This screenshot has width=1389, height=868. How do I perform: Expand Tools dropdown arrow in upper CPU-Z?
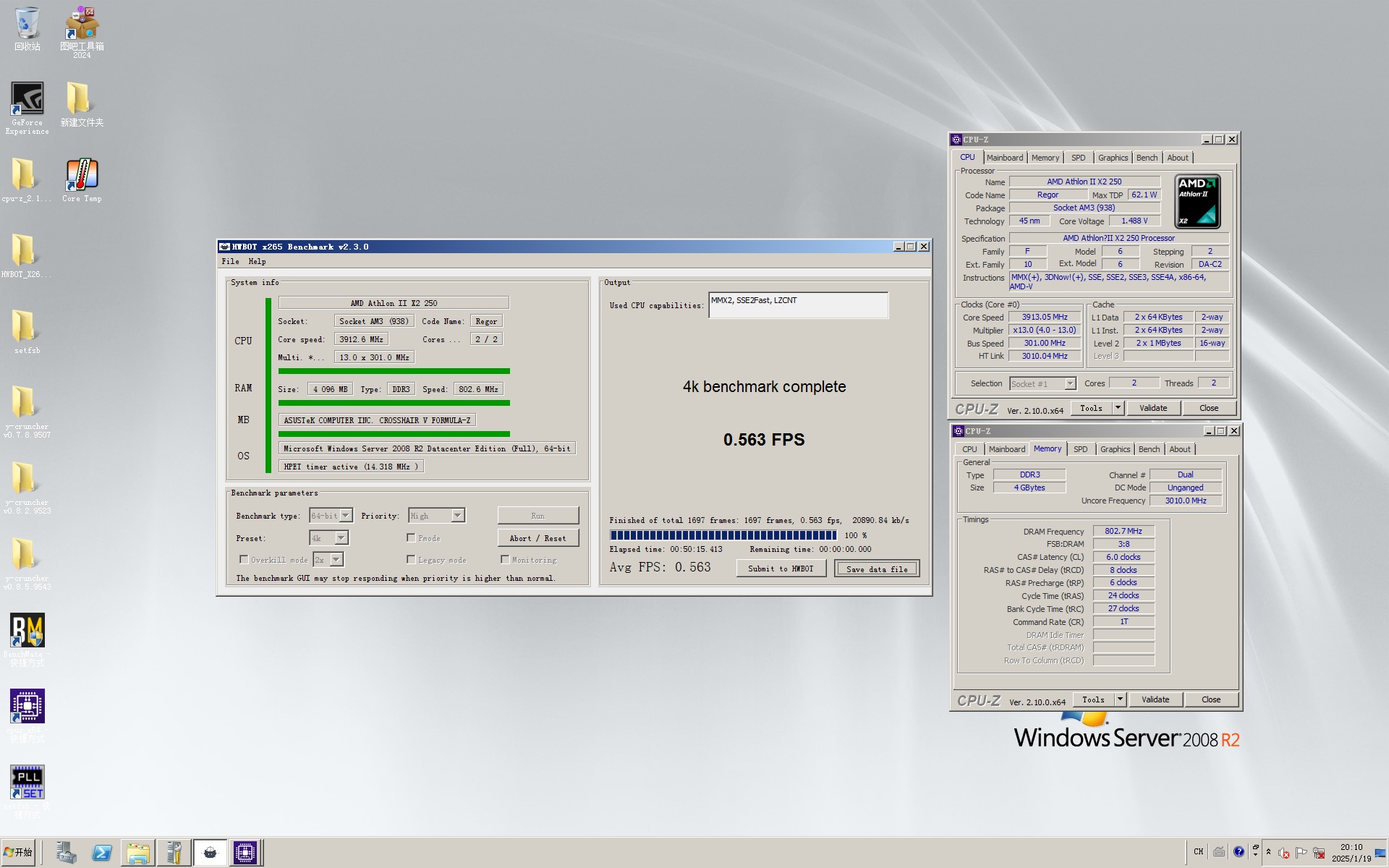pyautogui.click(x=1118, y=408)
